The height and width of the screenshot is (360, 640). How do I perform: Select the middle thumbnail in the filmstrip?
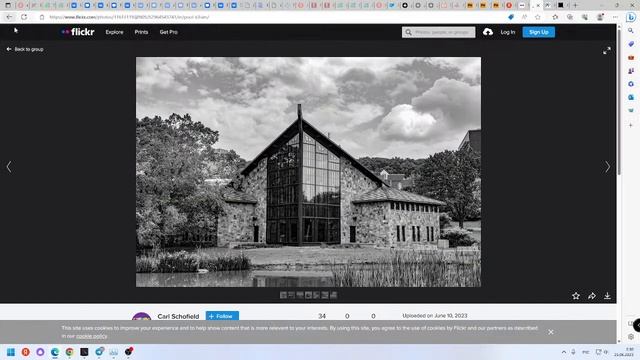309,295
